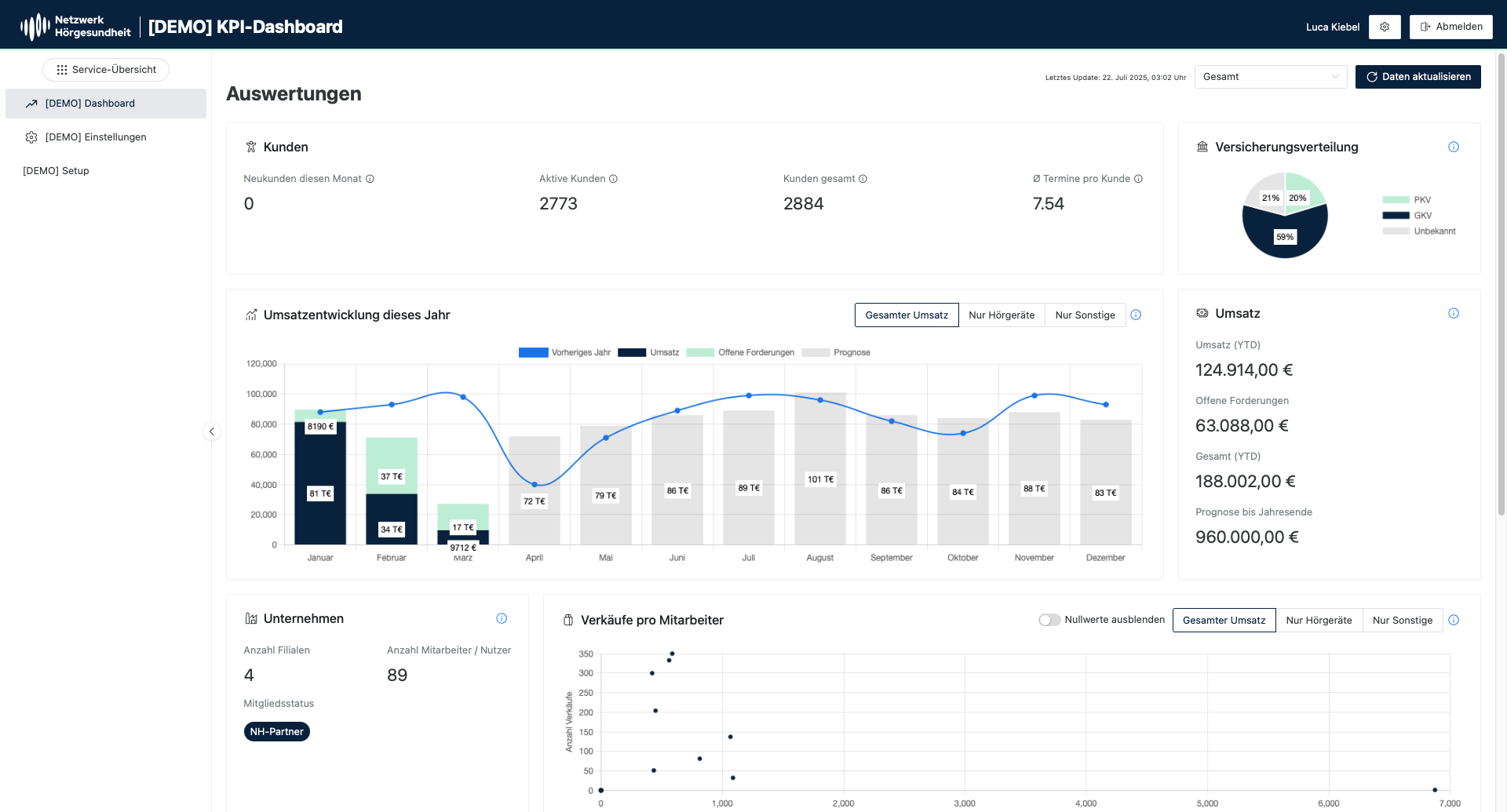This screenshot has height=812, width=1507.
Task: Open the Gesamt period dropdown
Action: click(x=1270, y=77)
